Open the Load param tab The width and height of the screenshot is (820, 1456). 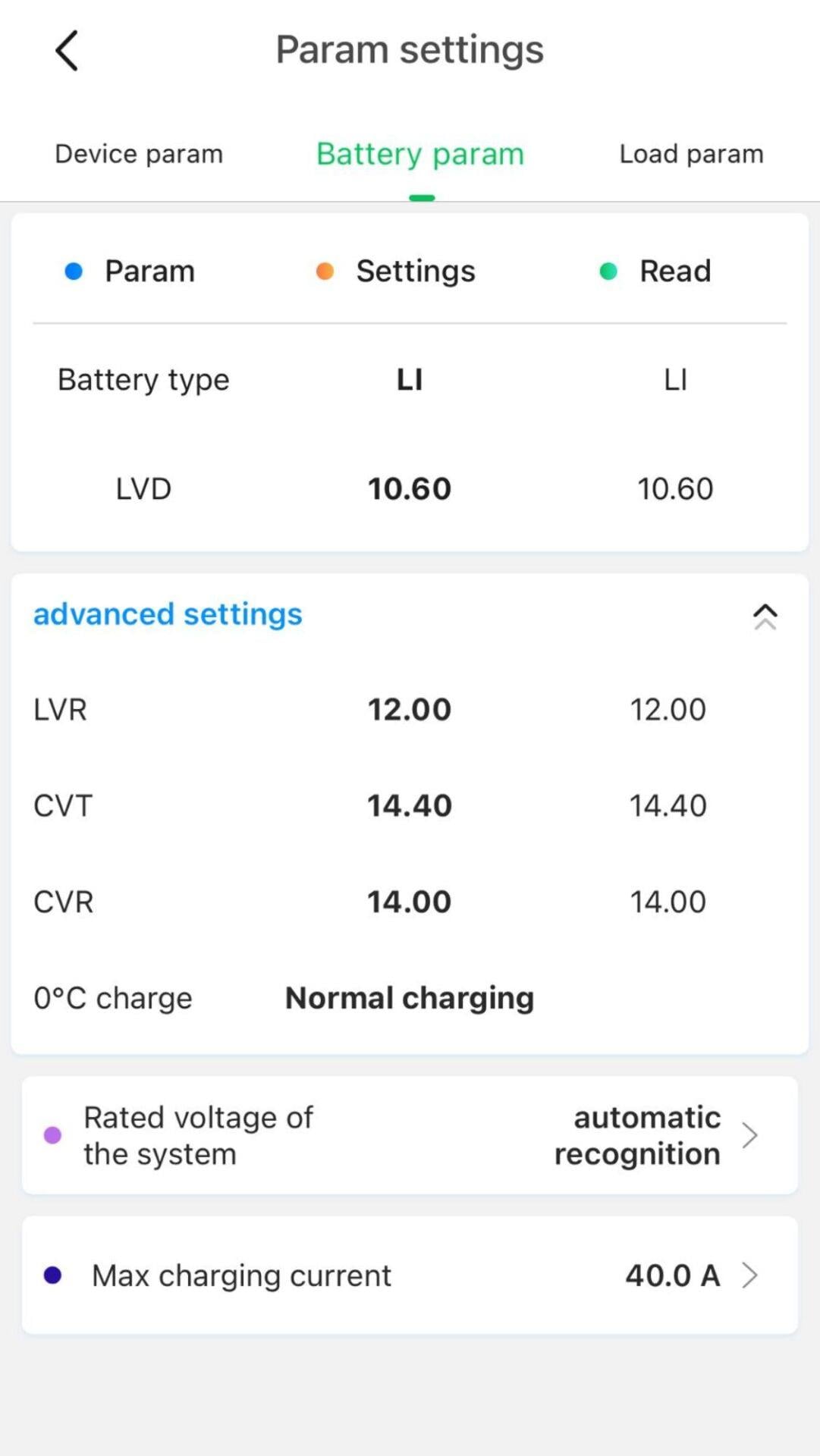(691, 154)
